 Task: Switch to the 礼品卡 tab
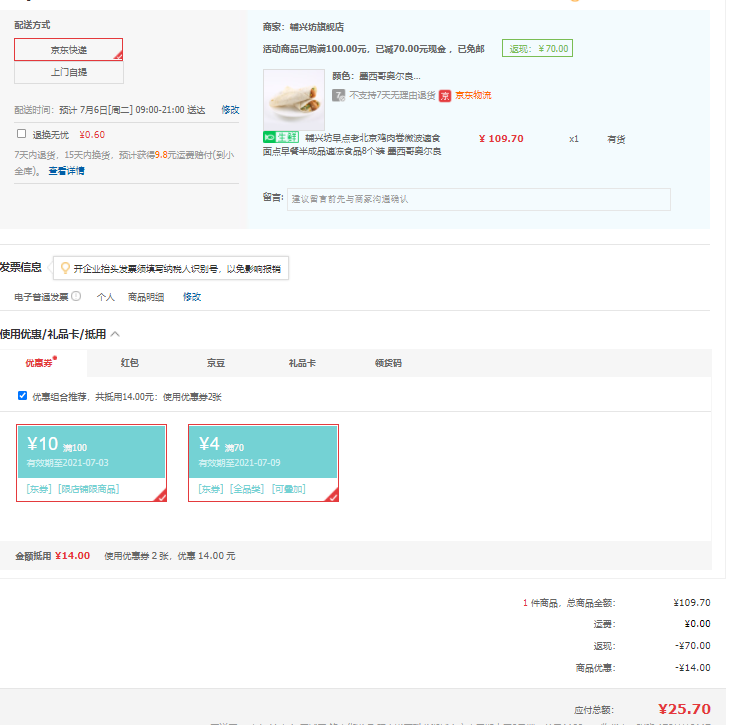click(302, 363)
